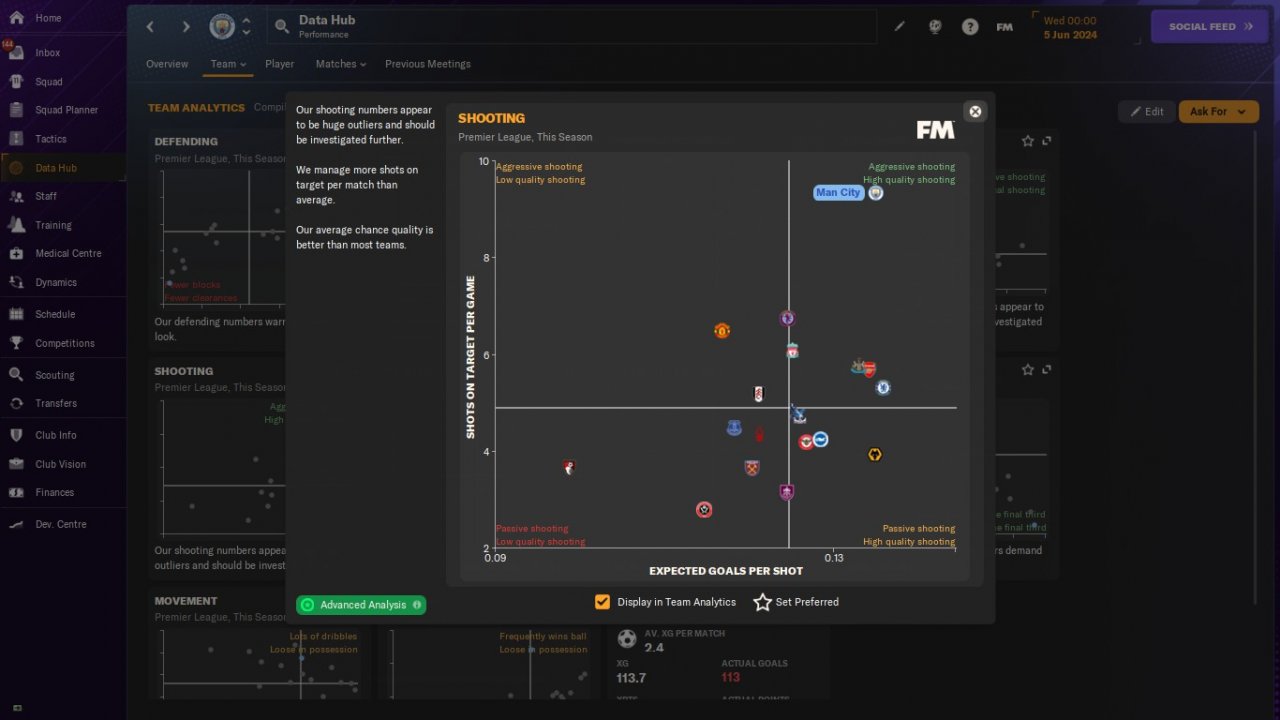
Task: Open the Previous Meetings tab
Action: tap(428, 64)
